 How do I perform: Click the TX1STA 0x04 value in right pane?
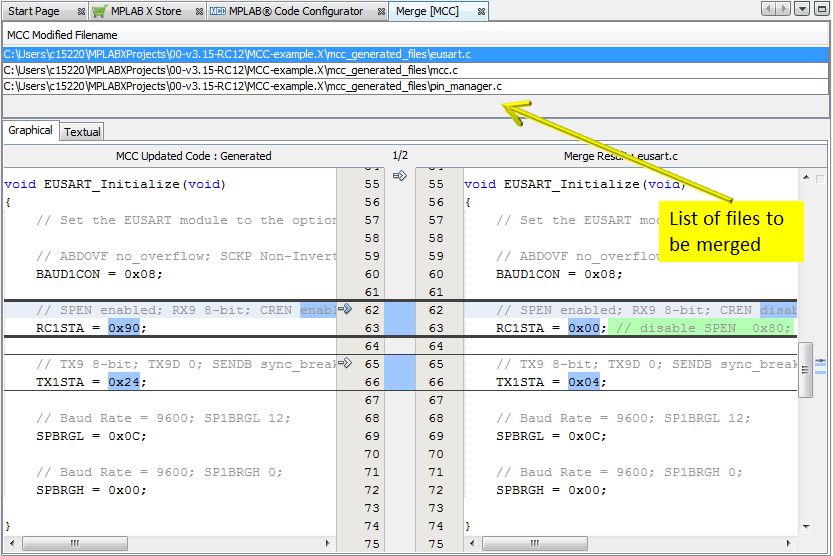(584, 382)
